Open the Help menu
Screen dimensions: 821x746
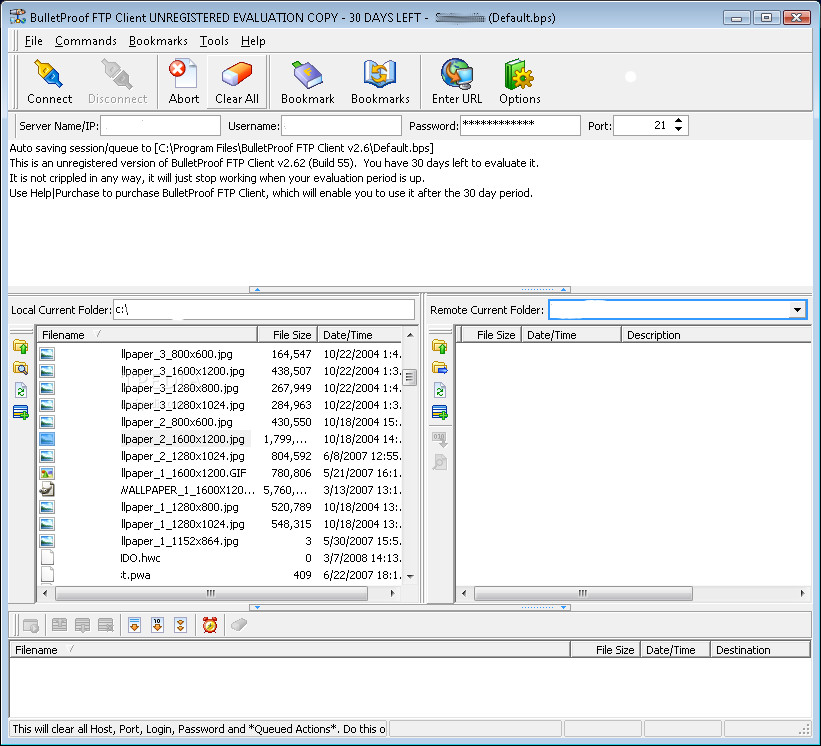click(x=253, y=41)
